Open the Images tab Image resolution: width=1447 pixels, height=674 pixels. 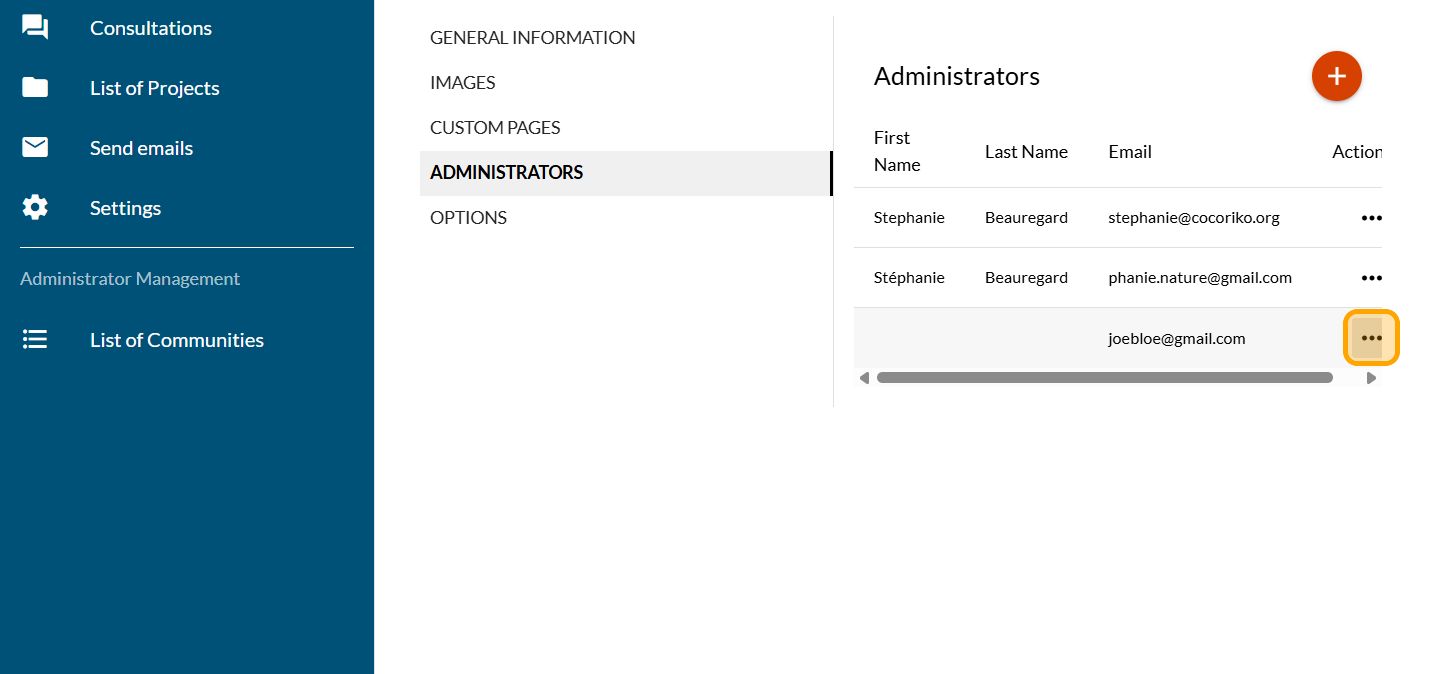(x=463, y=83)
